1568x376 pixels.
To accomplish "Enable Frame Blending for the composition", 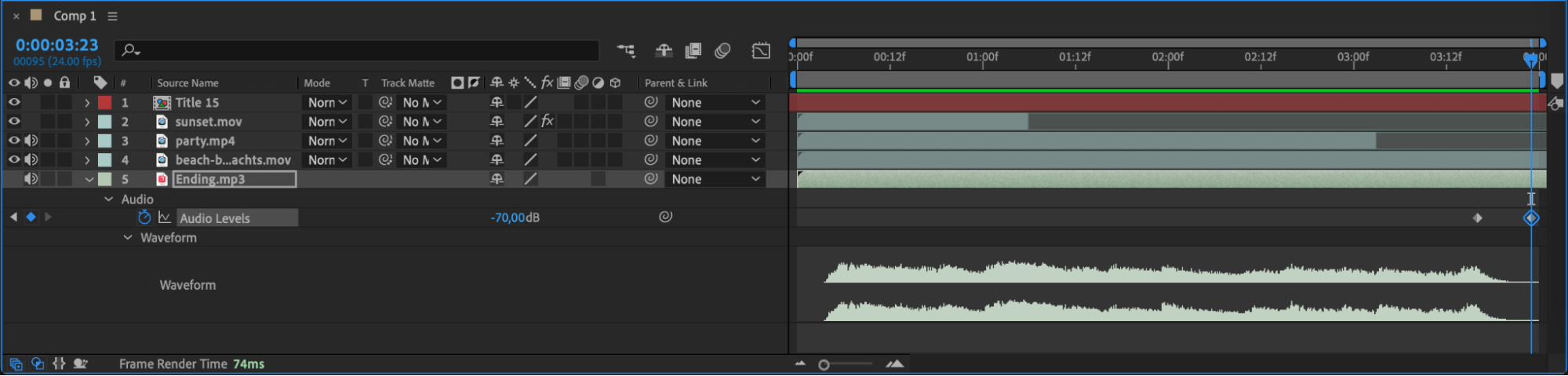I will [693, 51].
